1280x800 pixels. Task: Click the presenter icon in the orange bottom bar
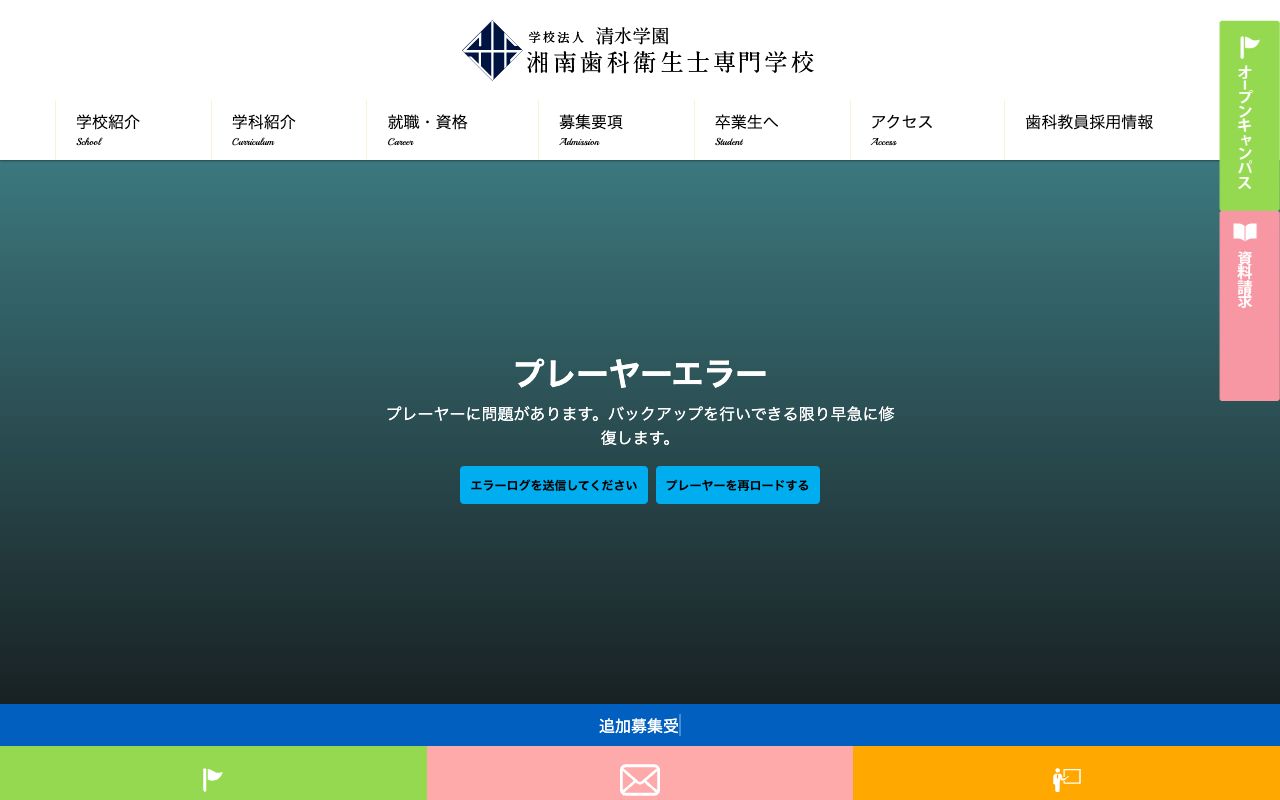click(x=1066, y=779)
